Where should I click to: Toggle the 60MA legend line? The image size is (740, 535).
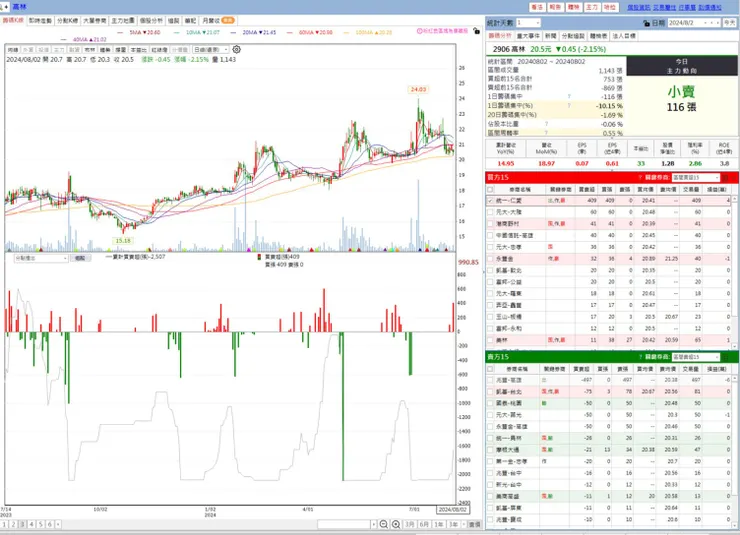point(309,33)
